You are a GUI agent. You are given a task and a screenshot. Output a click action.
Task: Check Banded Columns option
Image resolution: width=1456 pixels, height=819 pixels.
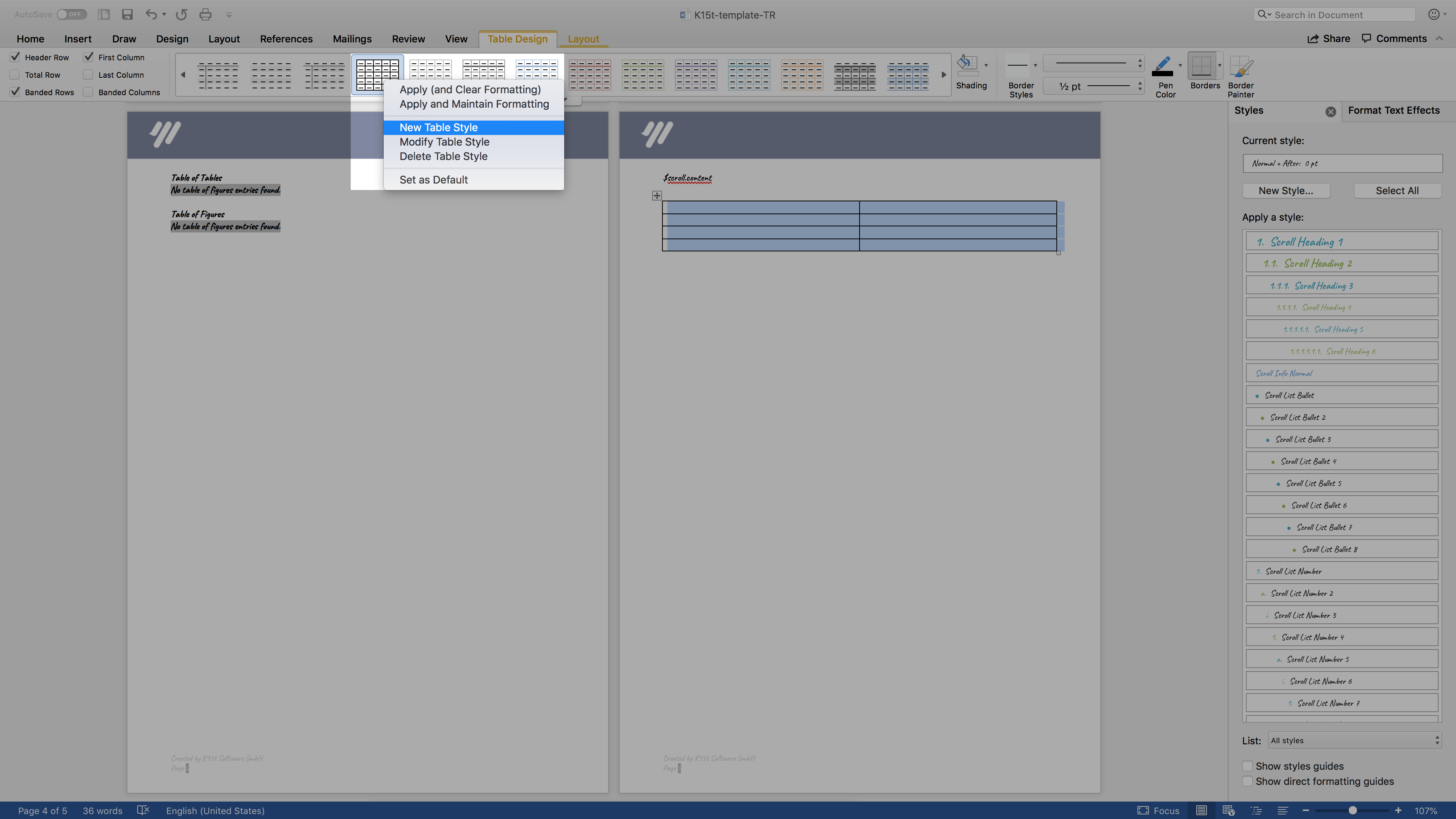88,91
